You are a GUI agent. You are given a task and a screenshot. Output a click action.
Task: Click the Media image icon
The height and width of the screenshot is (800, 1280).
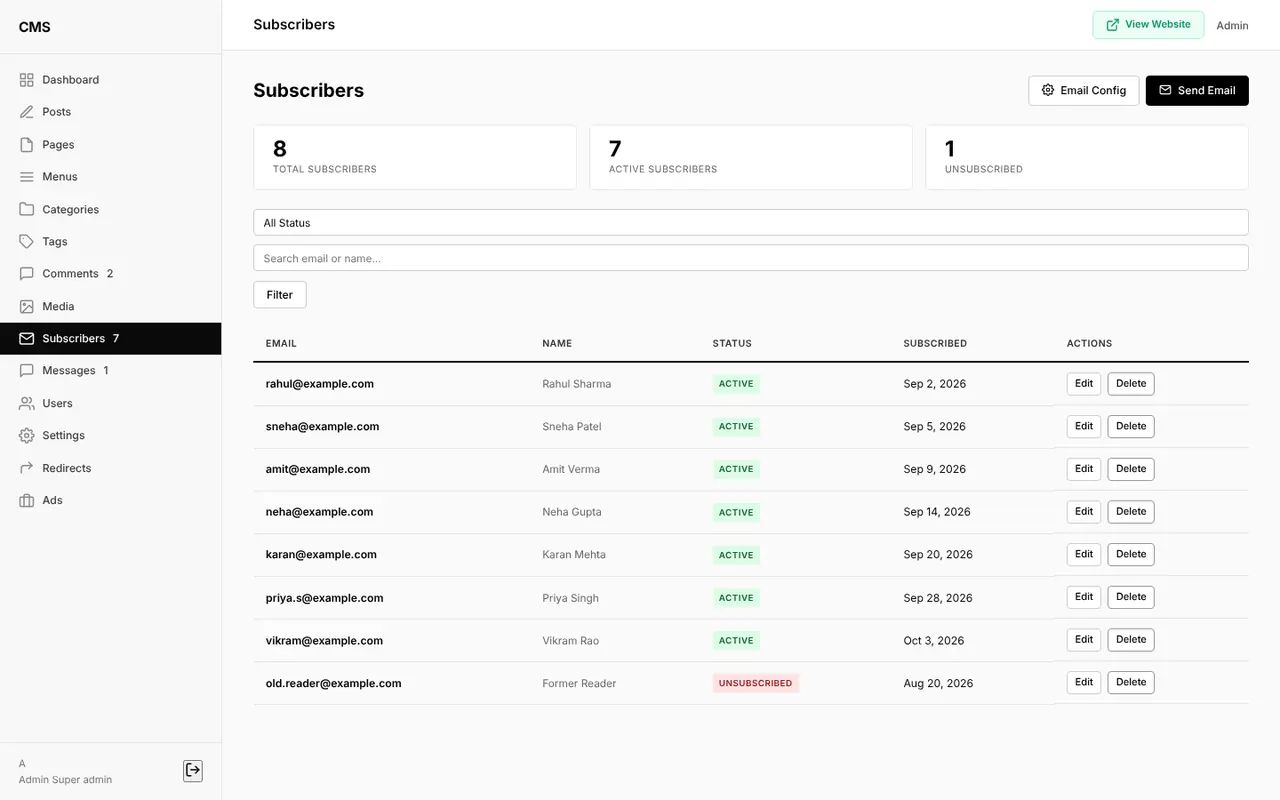pyautogui.click(x=27, y=307)
